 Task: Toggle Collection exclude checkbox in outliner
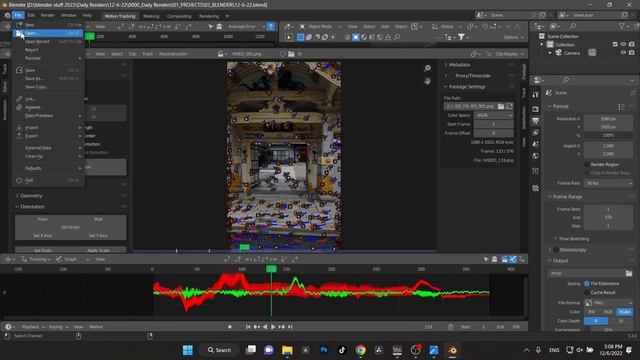coord(615,44)
